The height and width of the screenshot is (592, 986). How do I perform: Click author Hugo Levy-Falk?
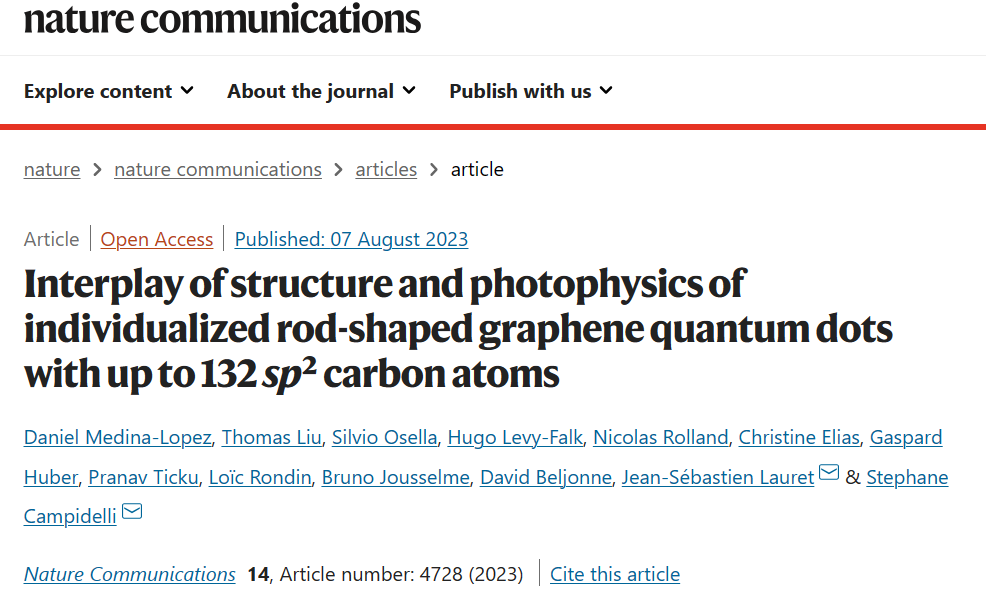click(x=515, y=437)
